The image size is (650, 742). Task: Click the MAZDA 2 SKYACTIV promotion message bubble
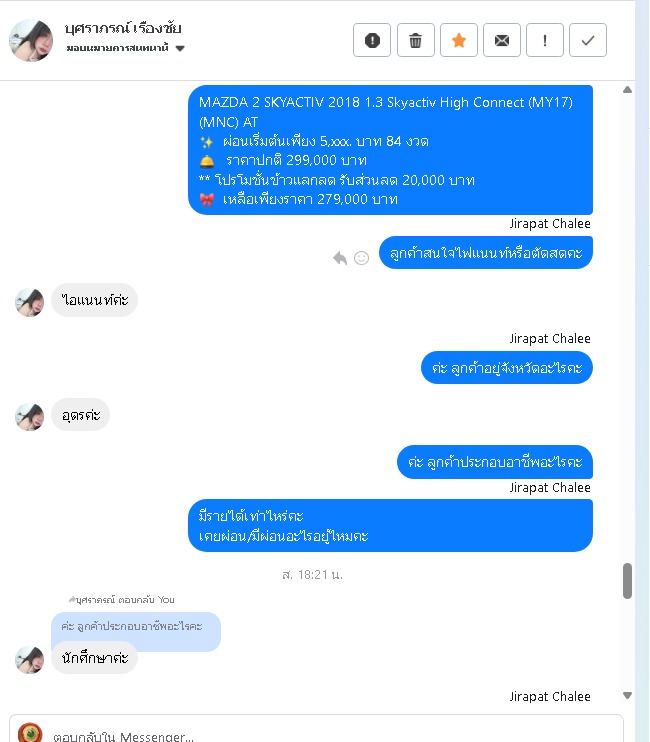coord(390,150)
